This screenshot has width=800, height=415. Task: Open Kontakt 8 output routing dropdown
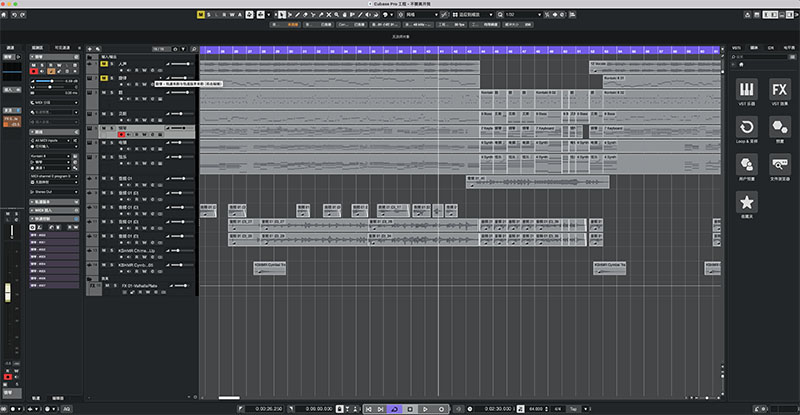(x=51, y=156)
